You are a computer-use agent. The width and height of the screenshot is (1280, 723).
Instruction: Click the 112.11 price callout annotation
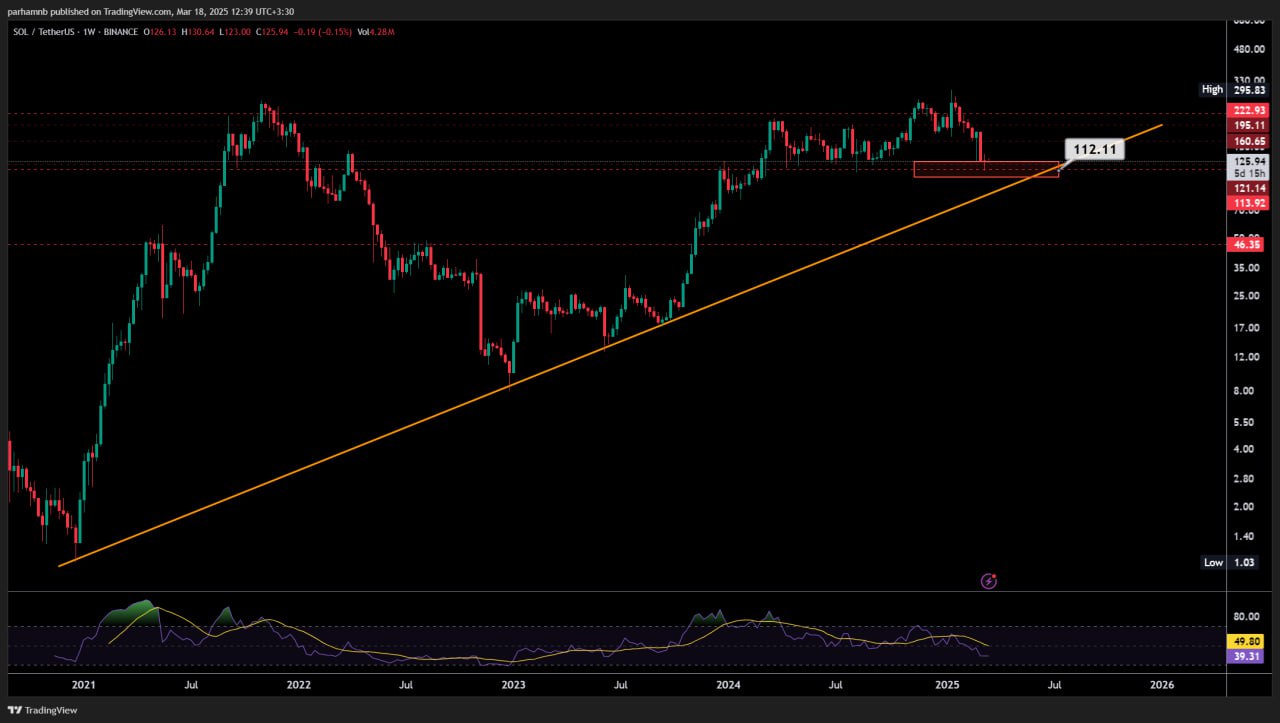click(x=1094, y=150)
